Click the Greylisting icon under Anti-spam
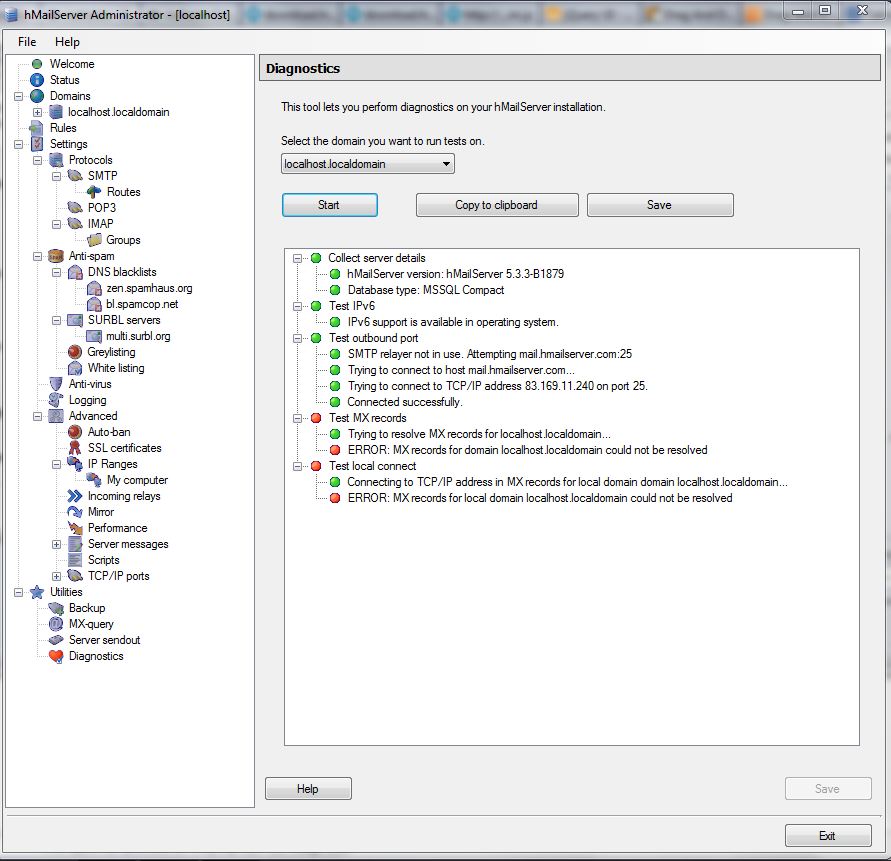891x861 pixels. (x=75, y=352)
